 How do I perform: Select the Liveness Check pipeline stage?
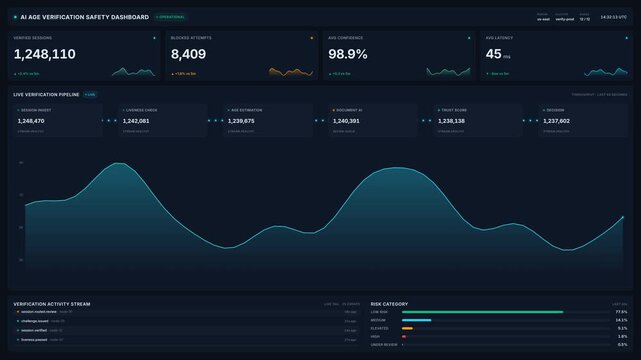(x=163, y=120)
